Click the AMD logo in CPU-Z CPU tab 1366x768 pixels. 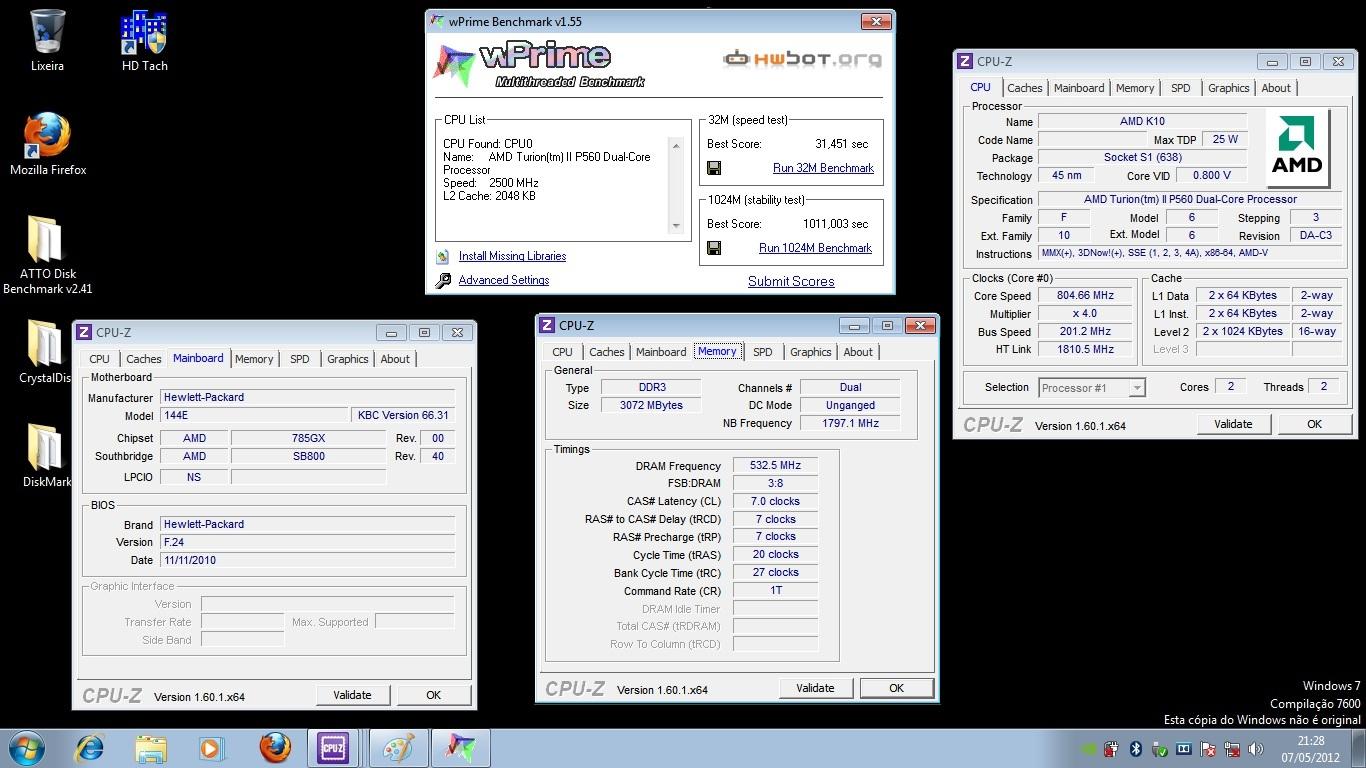[x=1297, y=148]
